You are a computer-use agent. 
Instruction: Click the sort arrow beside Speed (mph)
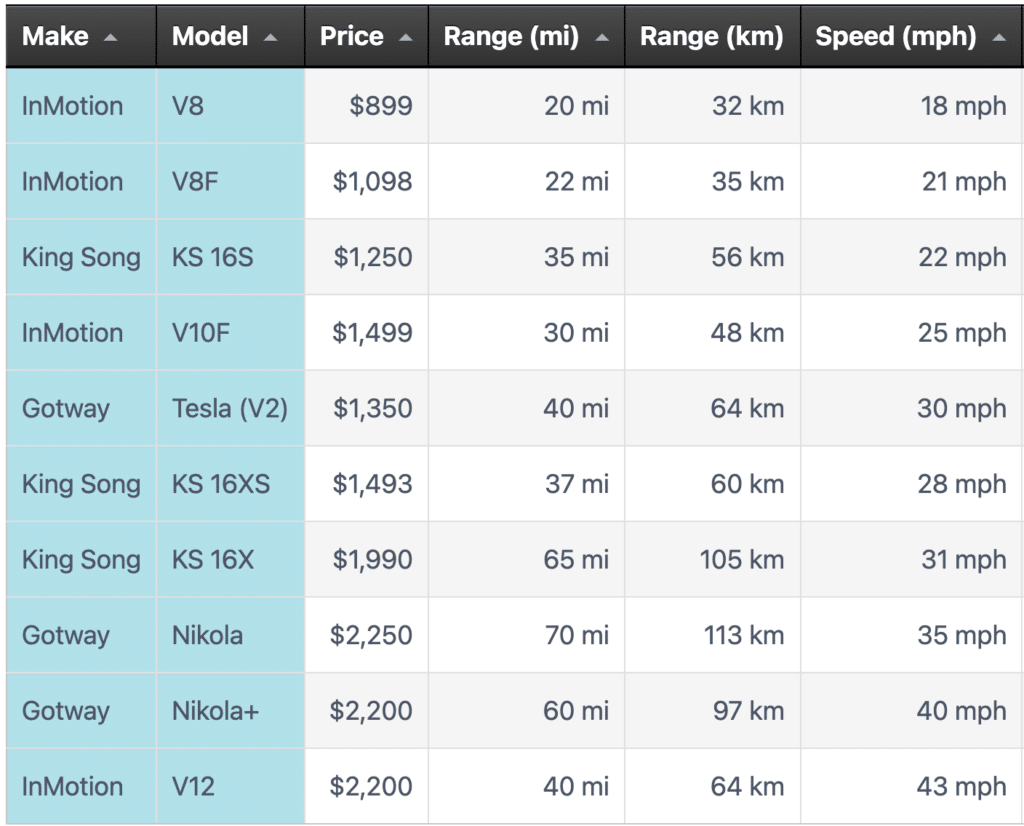999,37
